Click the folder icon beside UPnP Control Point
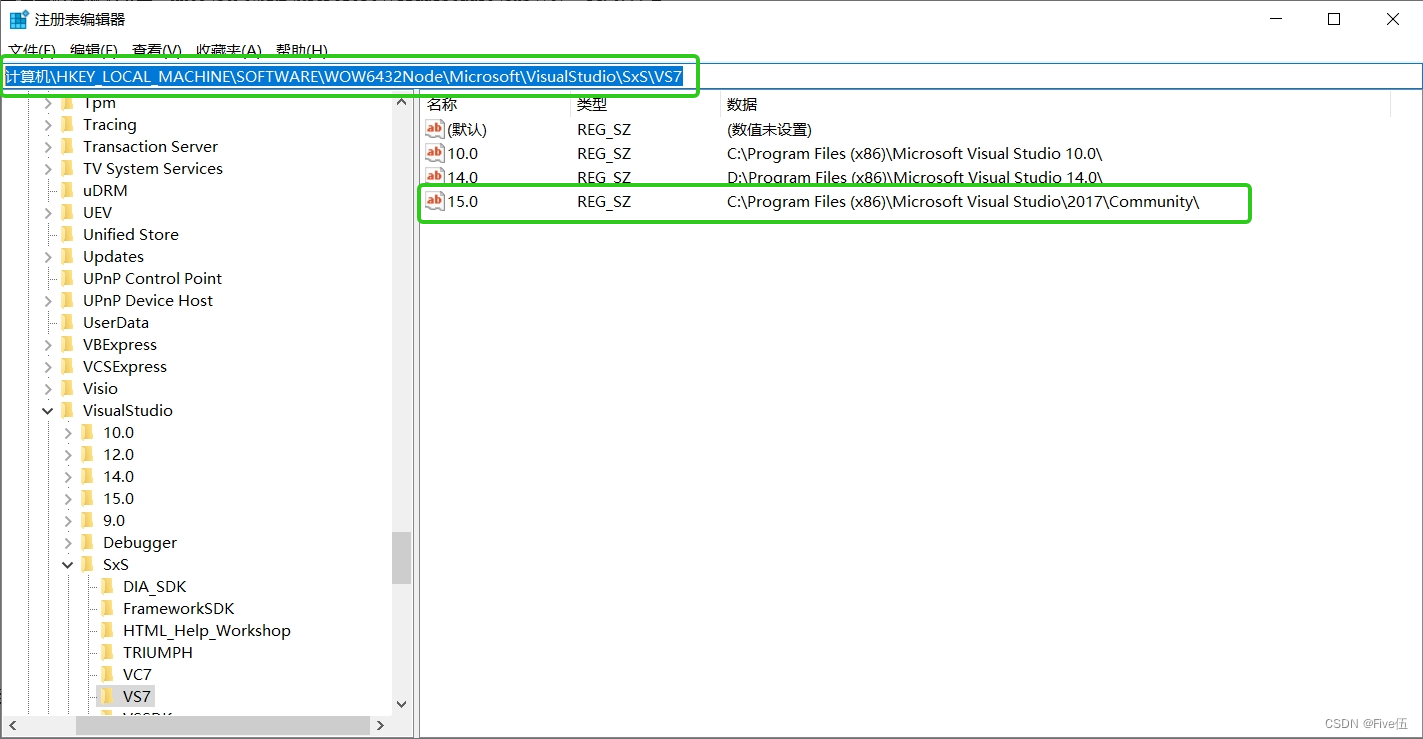The width and height of the screenshot is (1423, 739). click(x=68, y=279)
